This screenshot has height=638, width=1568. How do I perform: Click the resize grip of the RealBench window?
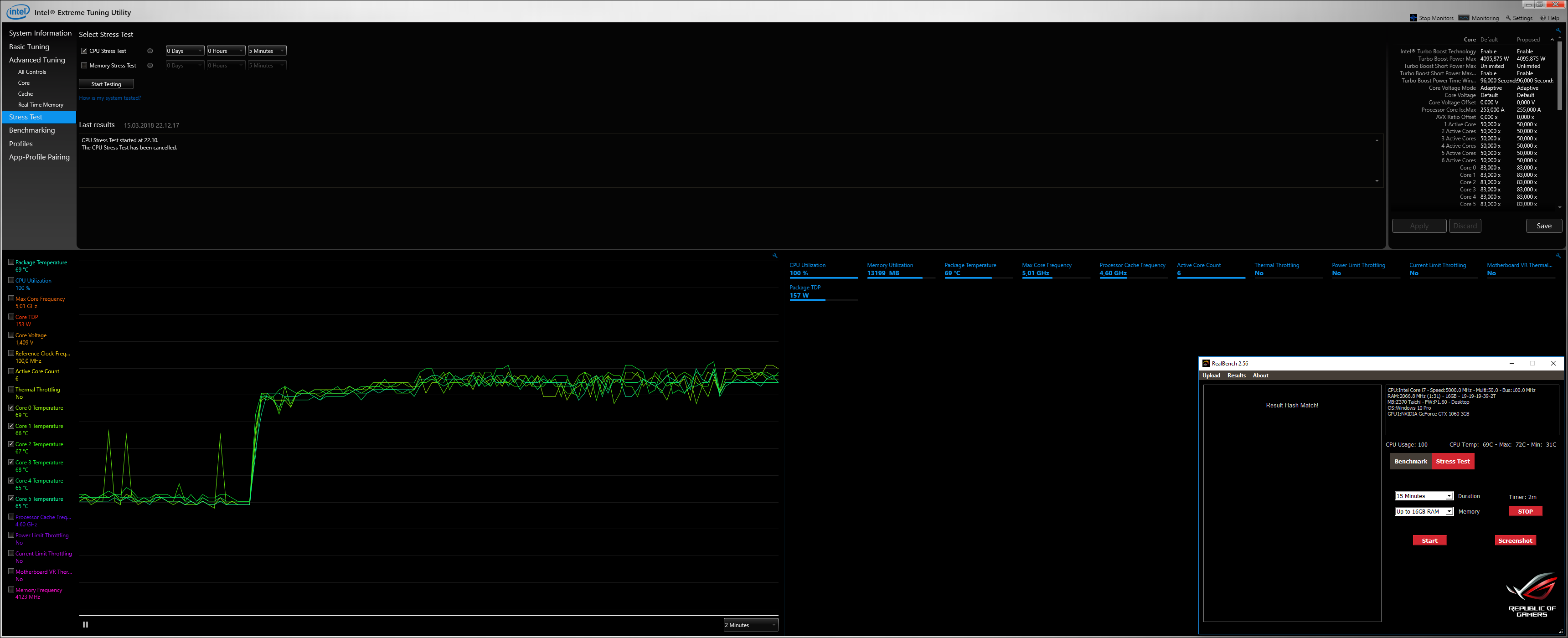coord(1560,631)
